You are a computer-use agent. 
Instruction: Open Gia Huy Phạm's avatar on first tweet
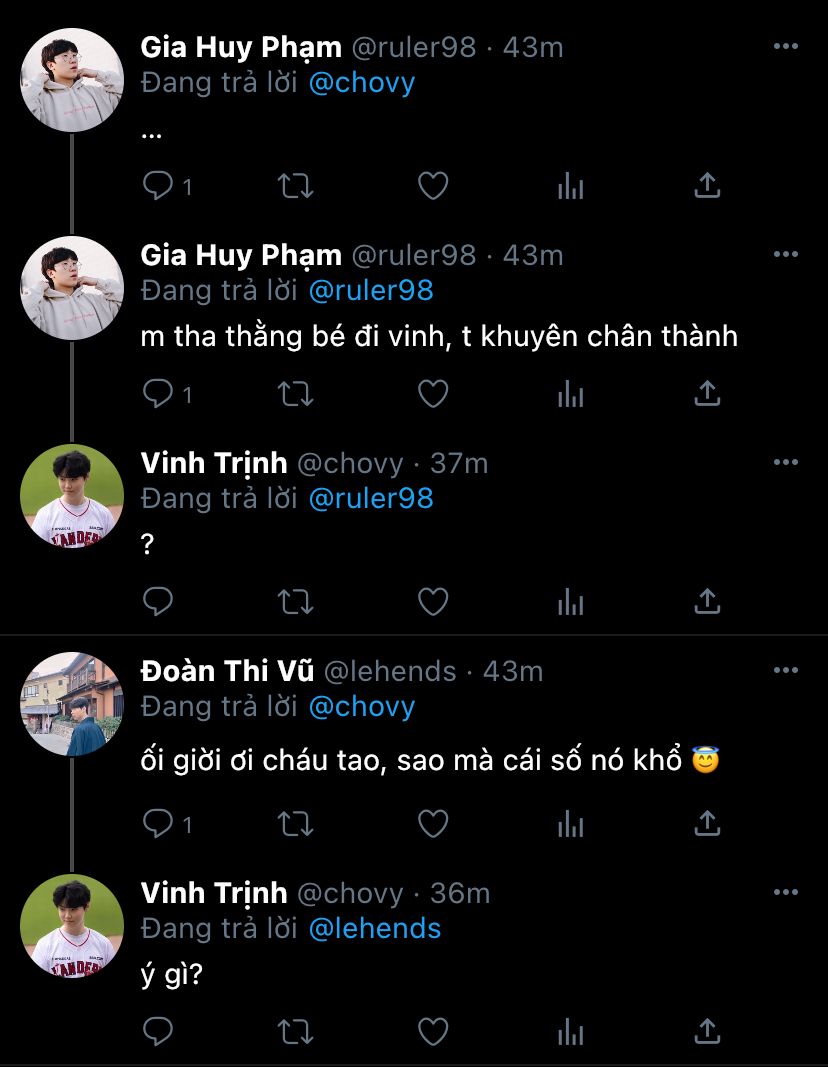pyautogui.click(x=72, y=80)
